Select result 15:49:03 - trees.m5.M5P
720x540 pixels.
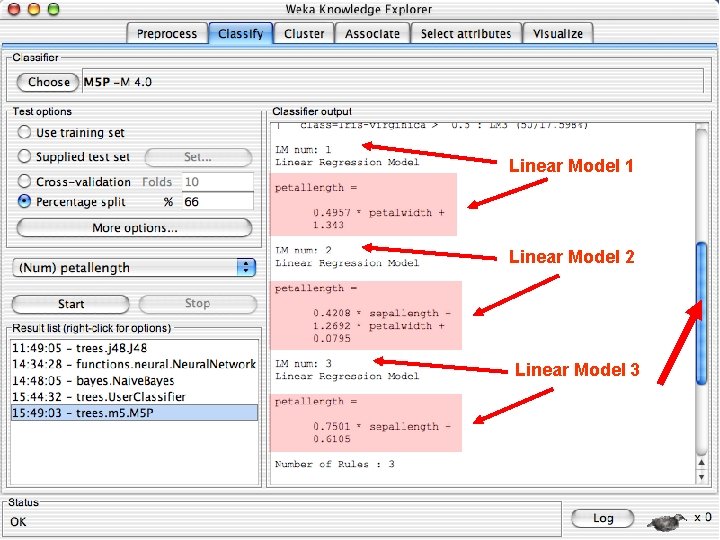(134, 413)
